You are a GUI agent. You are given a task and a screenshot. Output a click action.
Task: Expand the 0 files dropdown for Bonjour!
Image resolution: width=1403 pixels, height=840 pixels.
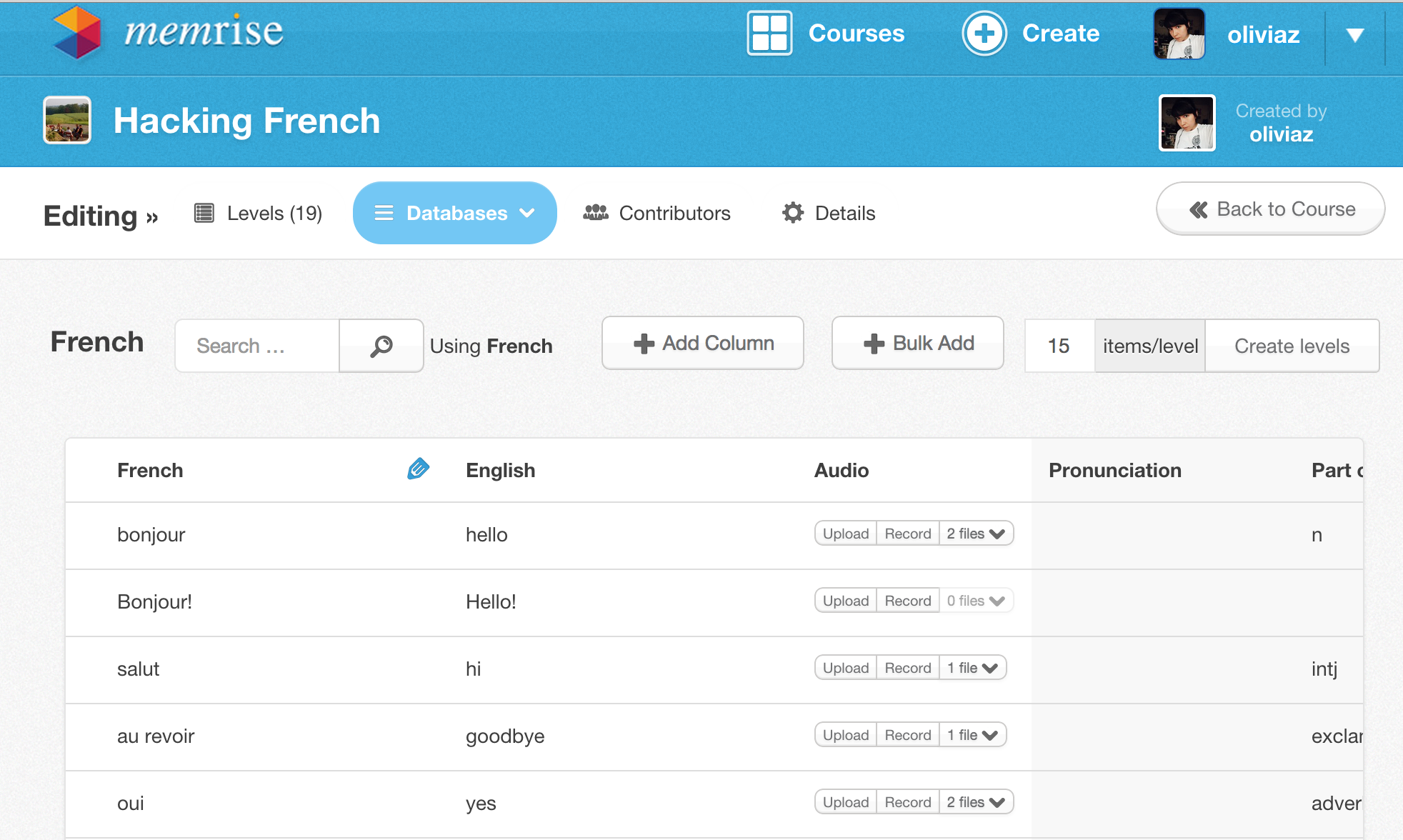pos(977,601)
